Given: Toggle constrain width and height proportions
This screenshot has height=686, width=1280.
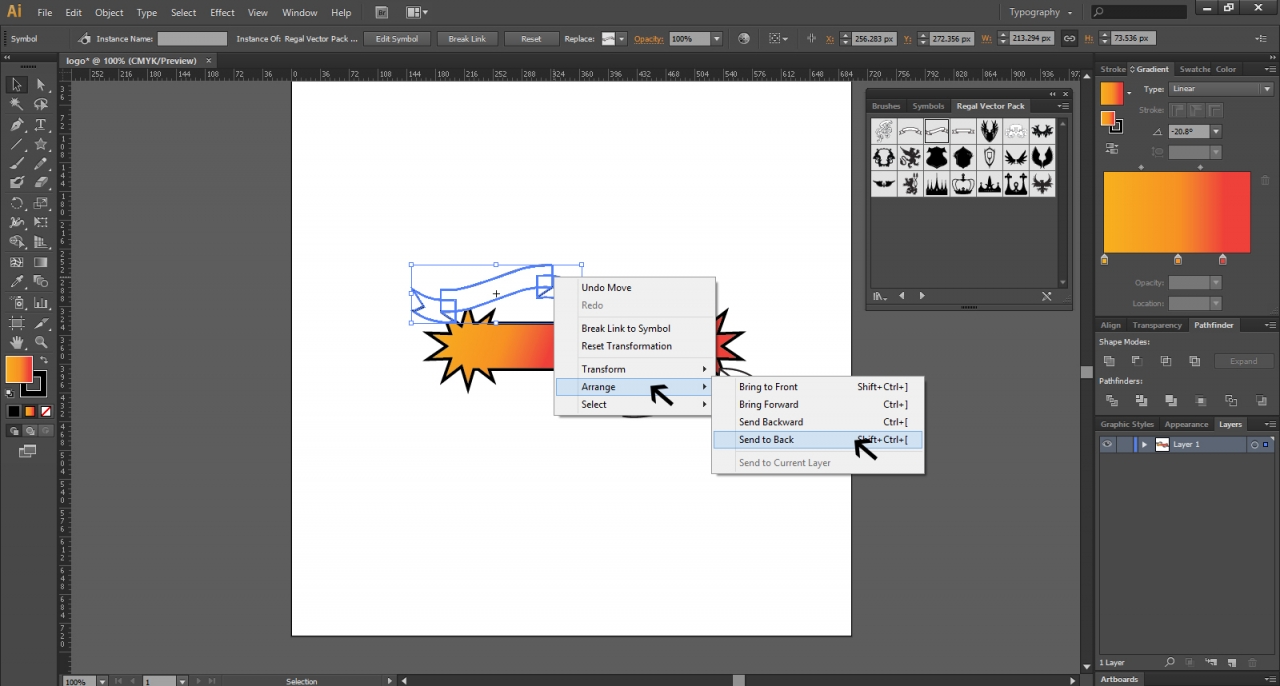Looking at the screenshot, I should click(x=1069, y=39).
